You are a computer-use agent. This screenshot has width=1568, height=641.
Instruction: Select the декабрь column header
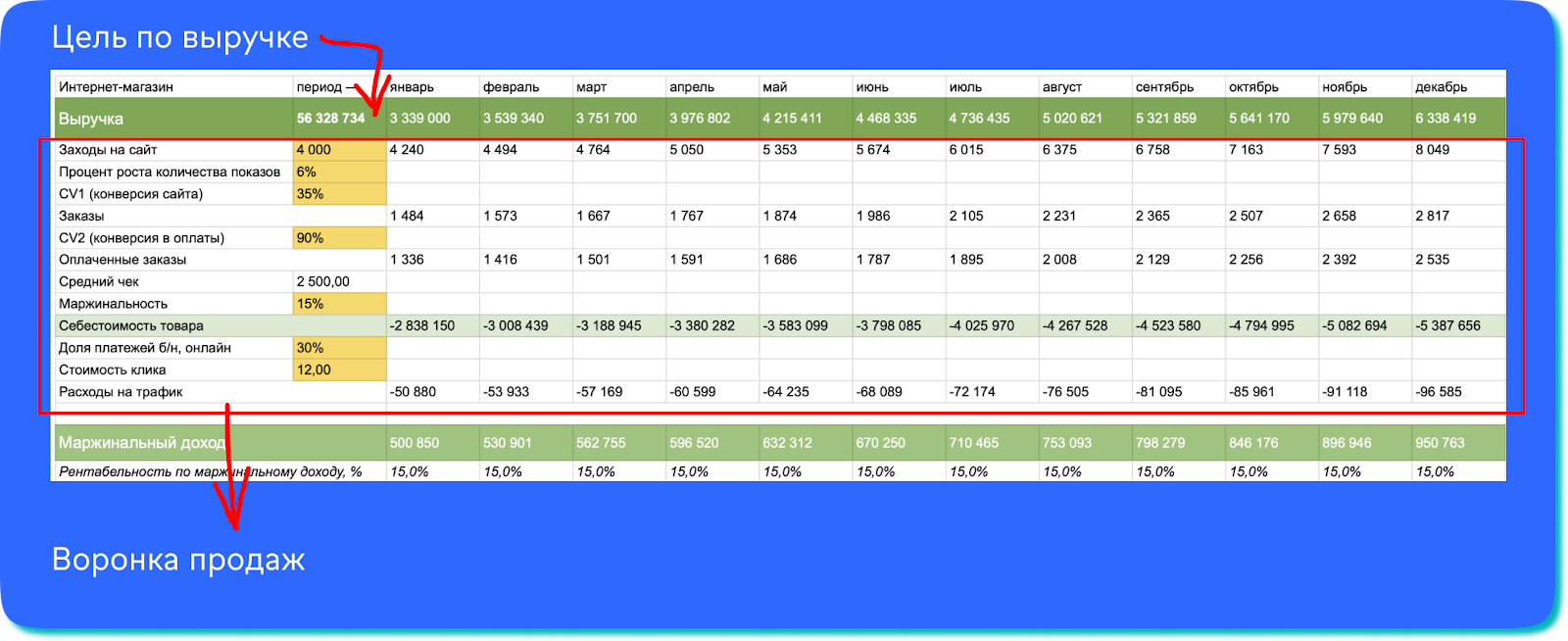(1441, 87)
